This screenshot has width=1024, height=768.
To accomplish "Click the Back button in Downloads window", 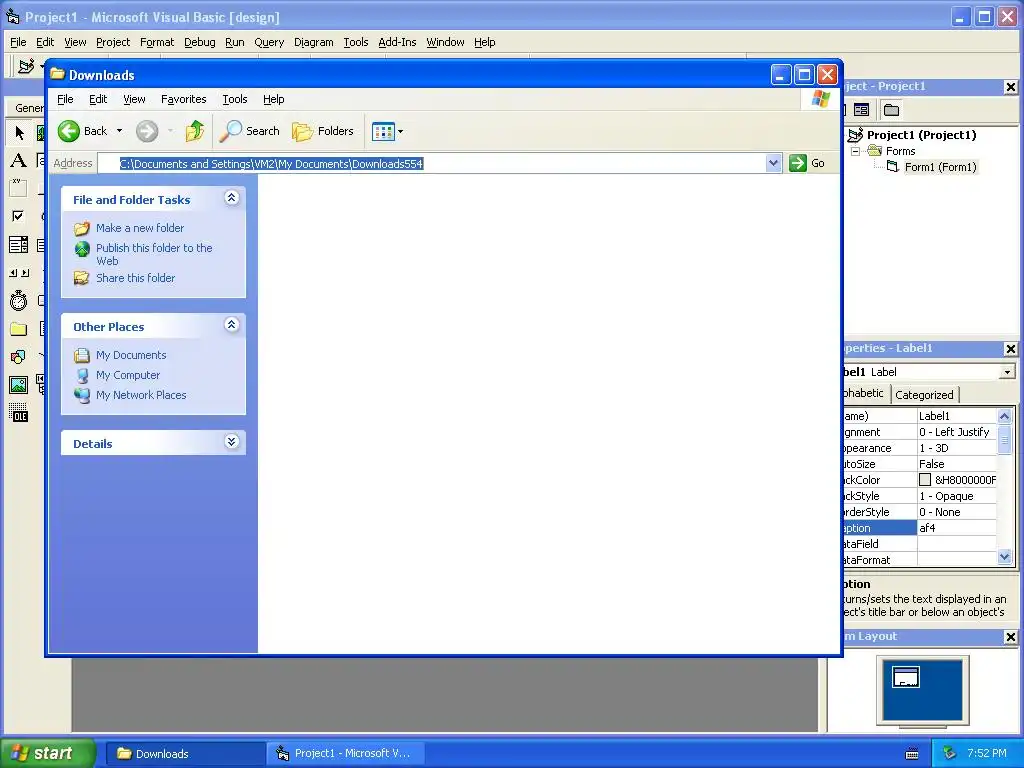I will click(82, 131).
